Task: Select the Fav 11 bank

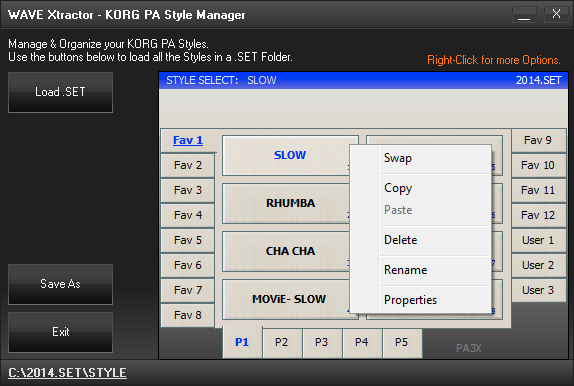Action: click(538, 190)
